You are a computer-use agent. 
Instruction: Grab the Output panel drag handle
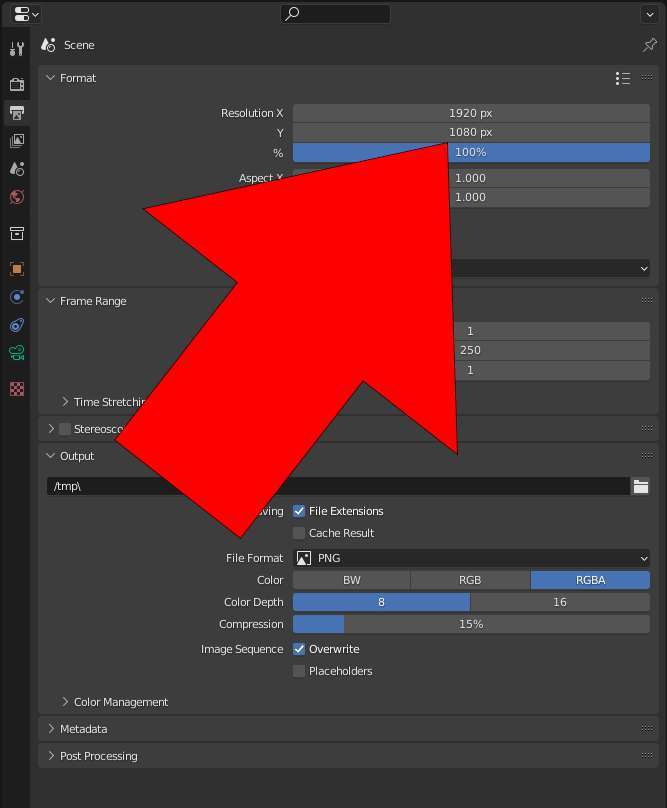point(647,456)
